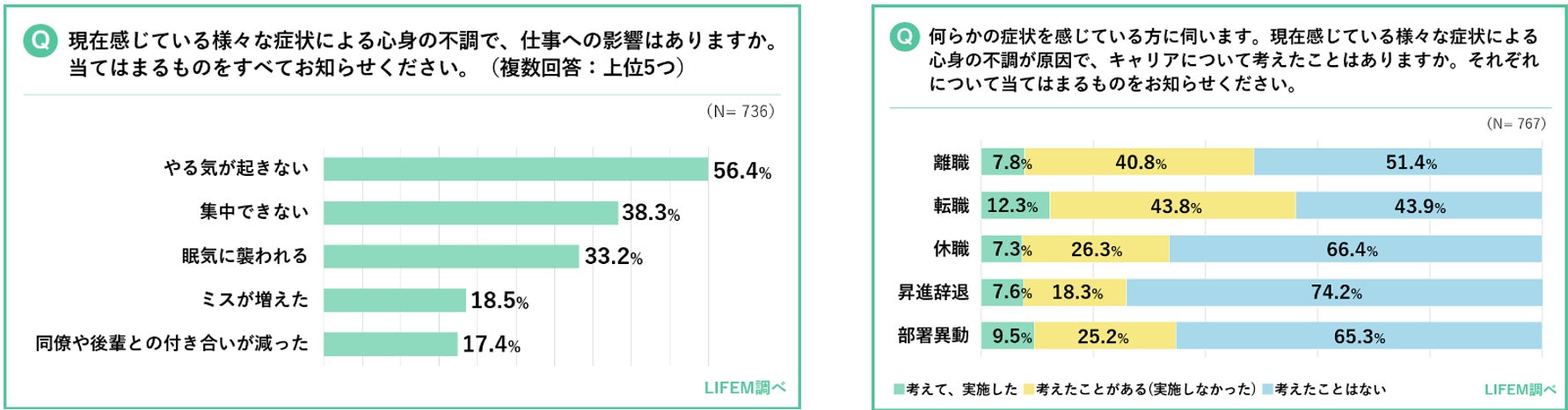Click the Q icon on the left chart

[x=40, y=41]
